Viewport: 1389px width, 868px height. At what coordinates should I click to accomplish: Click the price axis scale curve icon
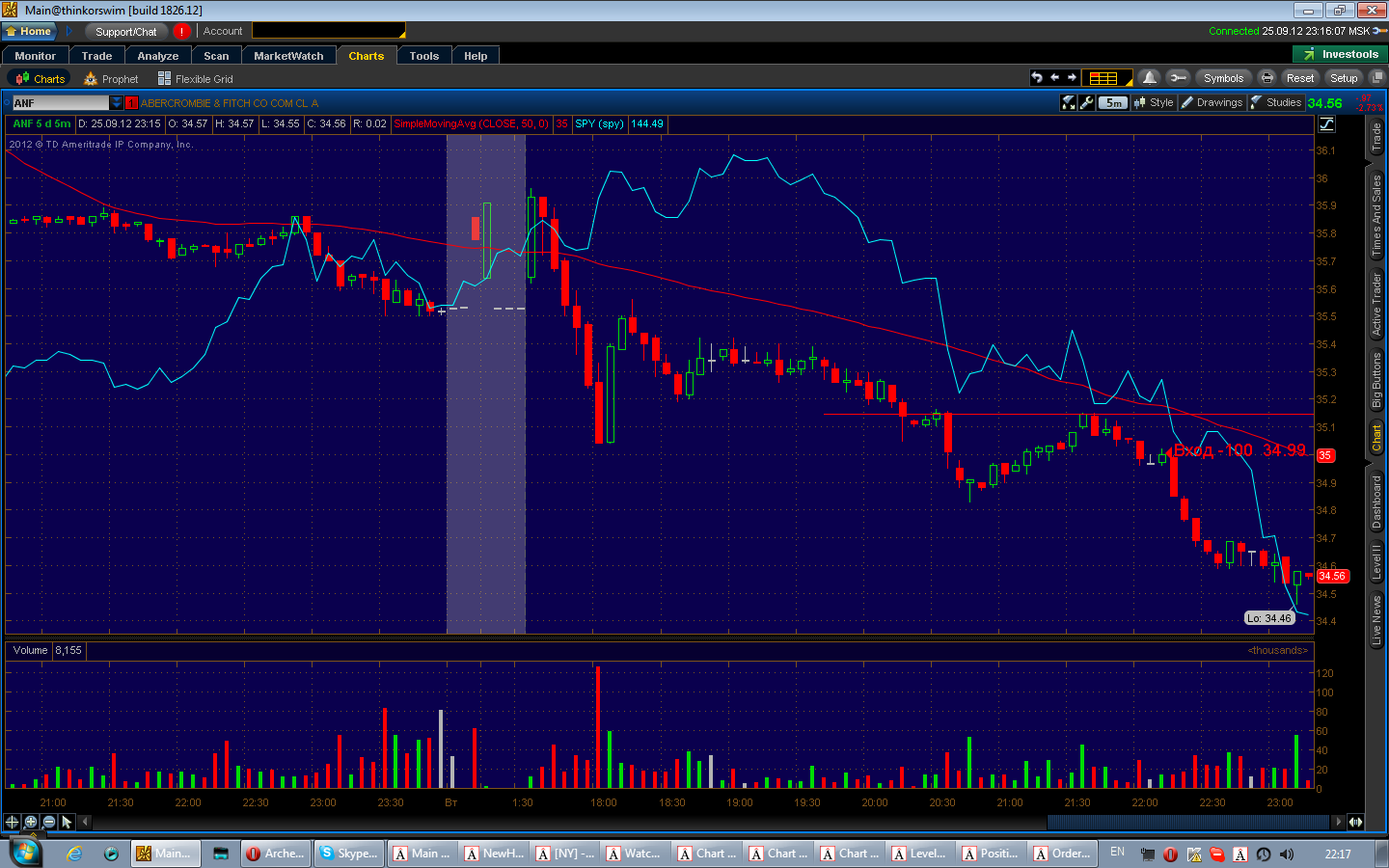1327,123
